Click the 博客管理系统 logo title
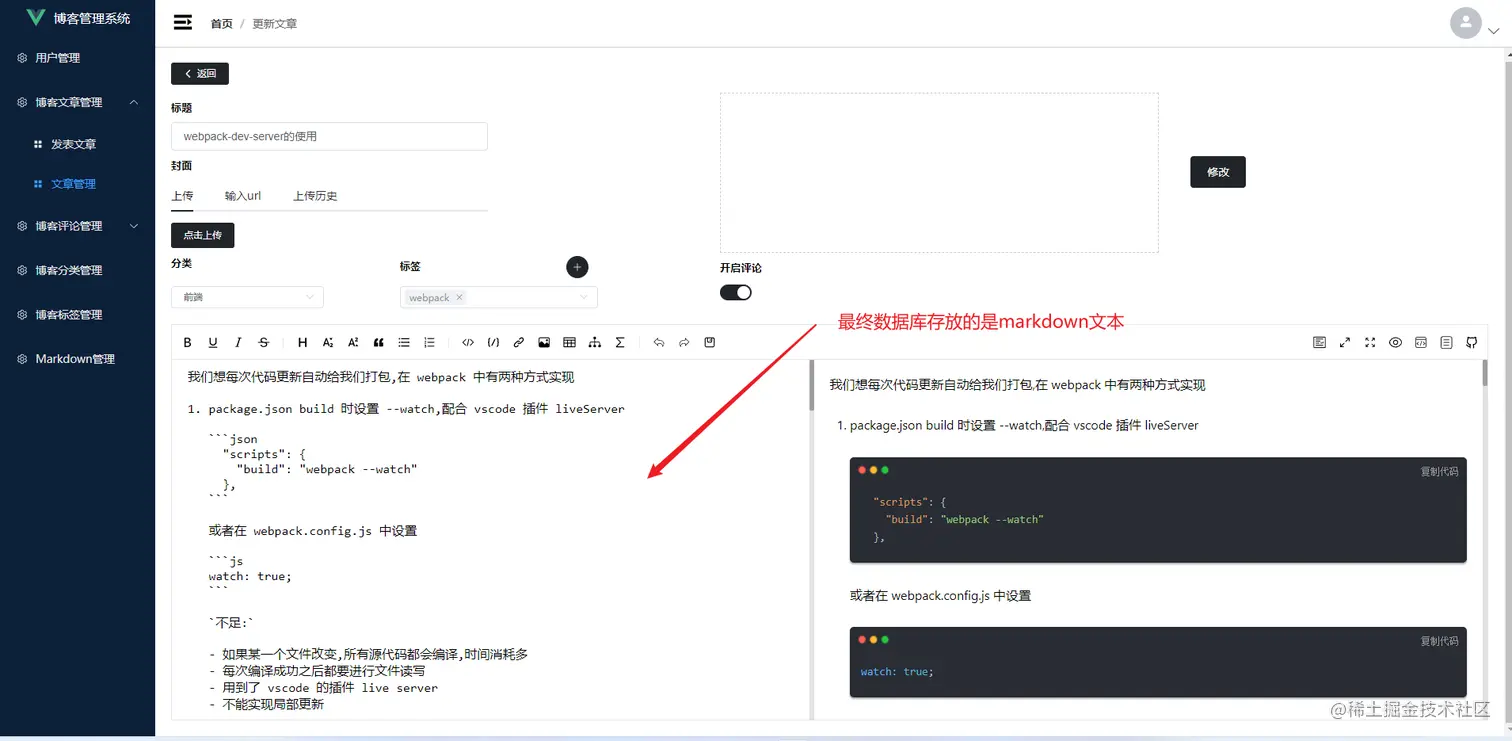Screen dimensions: 1512x741 [x=92, y=18]
